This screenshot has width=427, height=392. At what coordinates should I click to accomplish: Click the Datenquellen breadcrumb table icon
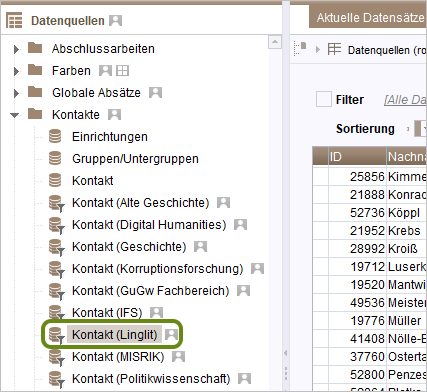[334, 49]
